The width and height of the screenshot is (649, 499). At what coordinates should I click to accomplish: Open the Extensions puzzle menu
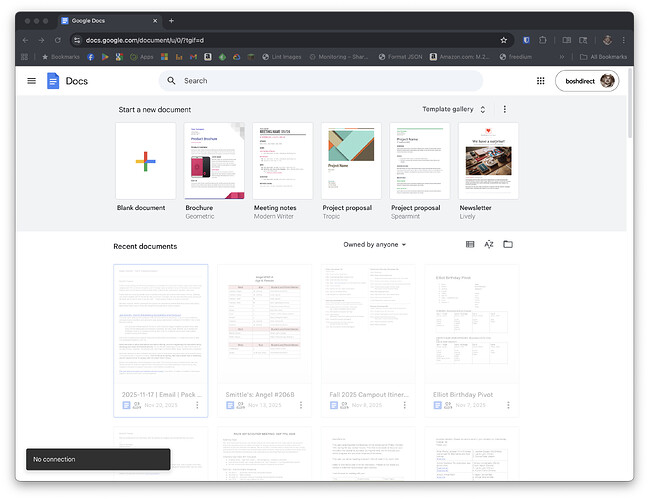coord(543,40)
